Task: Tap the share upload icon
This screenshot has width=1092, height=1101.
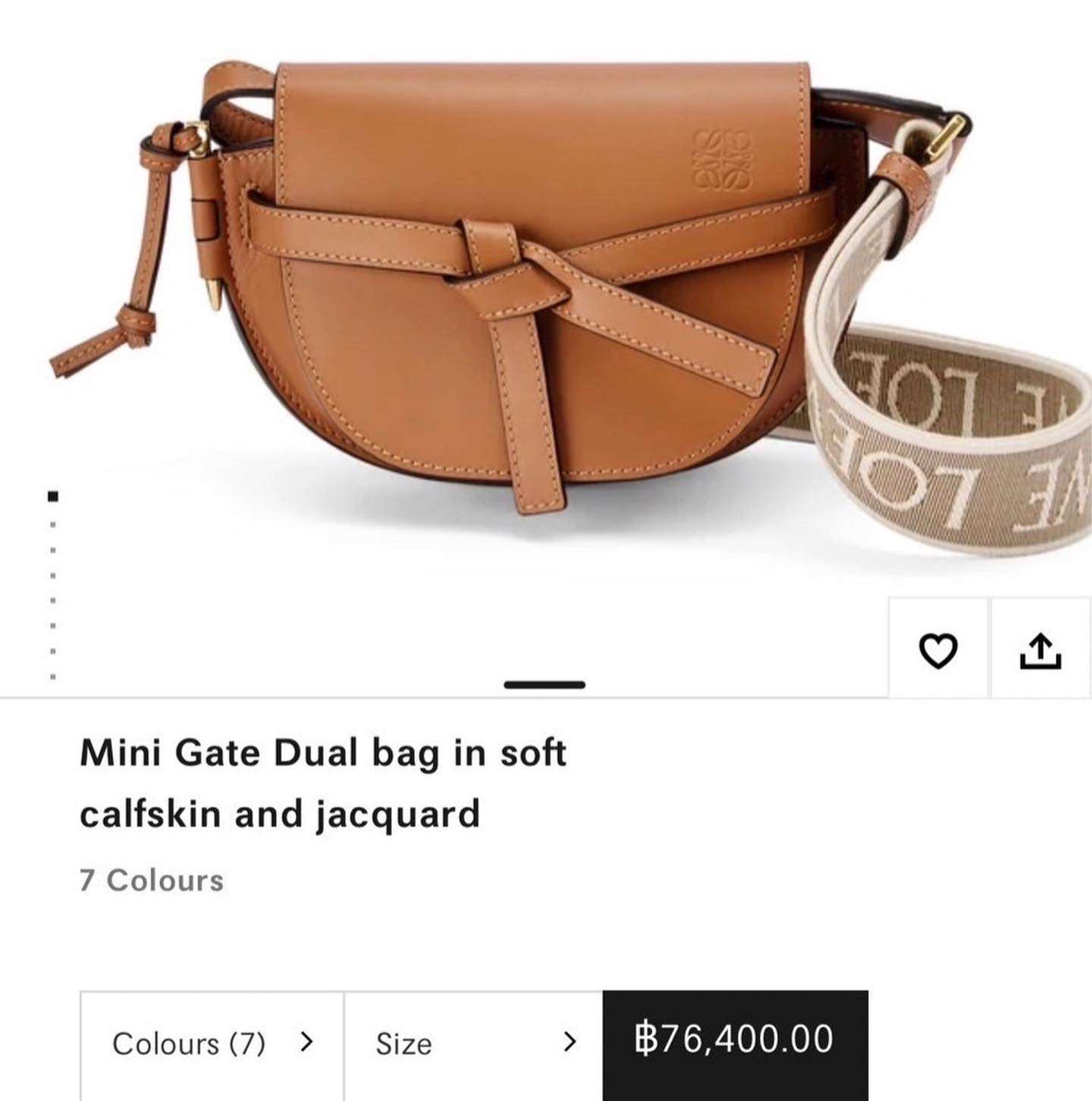Action: pos(1040,650)
